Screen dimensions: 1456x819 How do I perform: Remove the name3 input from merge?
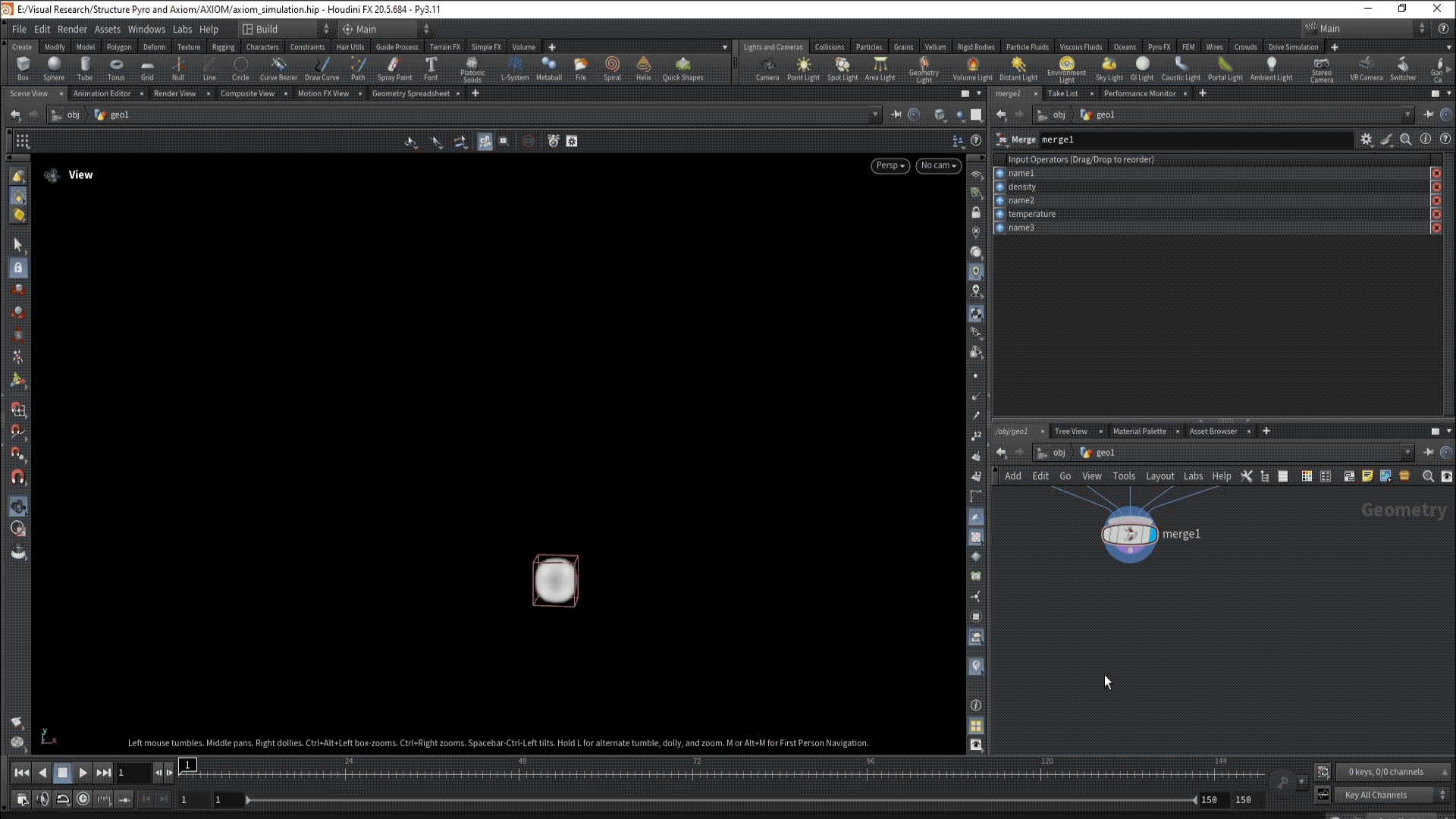coord(1436,228)
